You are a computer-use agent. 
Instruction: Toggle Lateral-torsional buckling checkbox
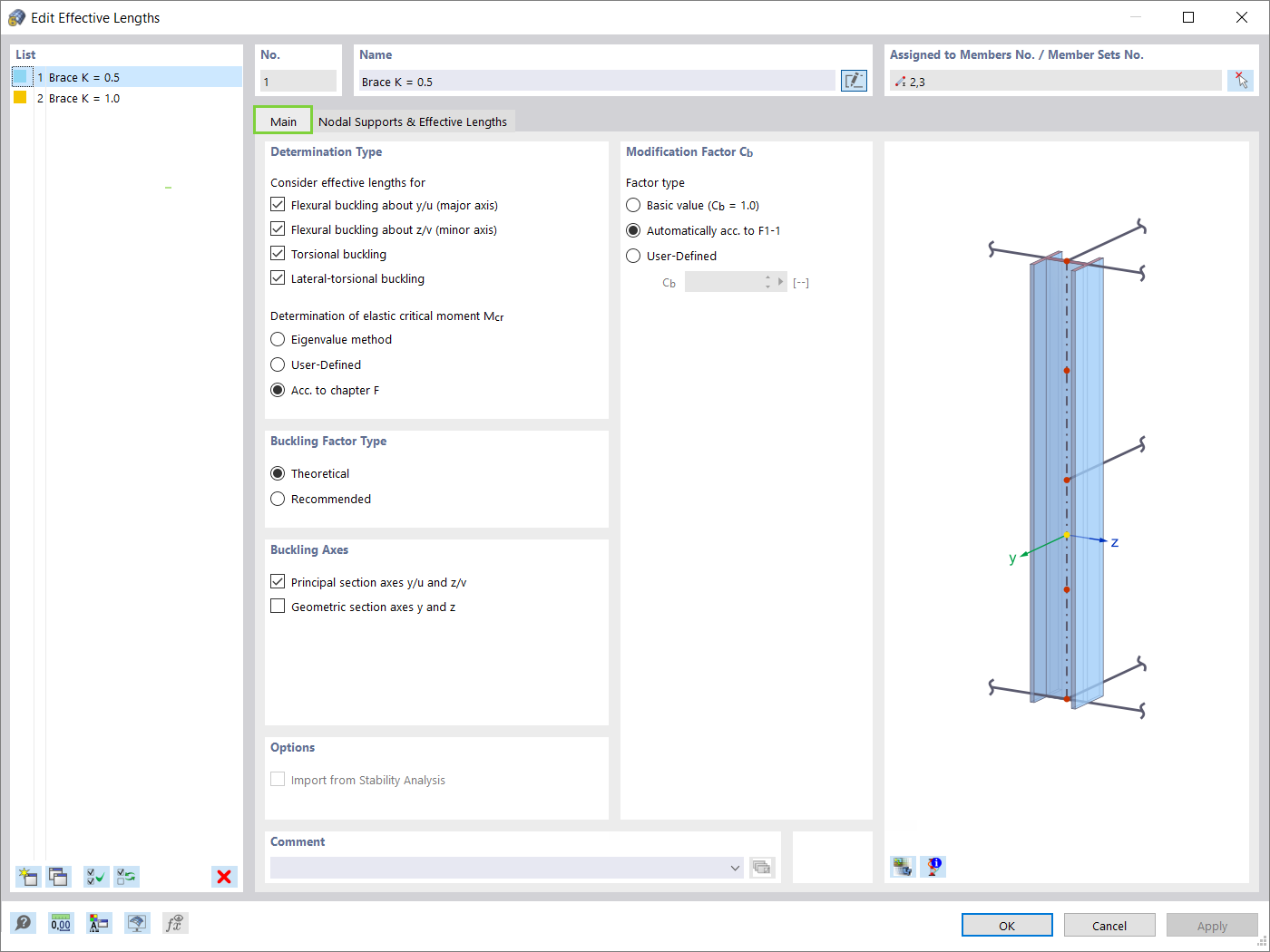click(278, 278)
